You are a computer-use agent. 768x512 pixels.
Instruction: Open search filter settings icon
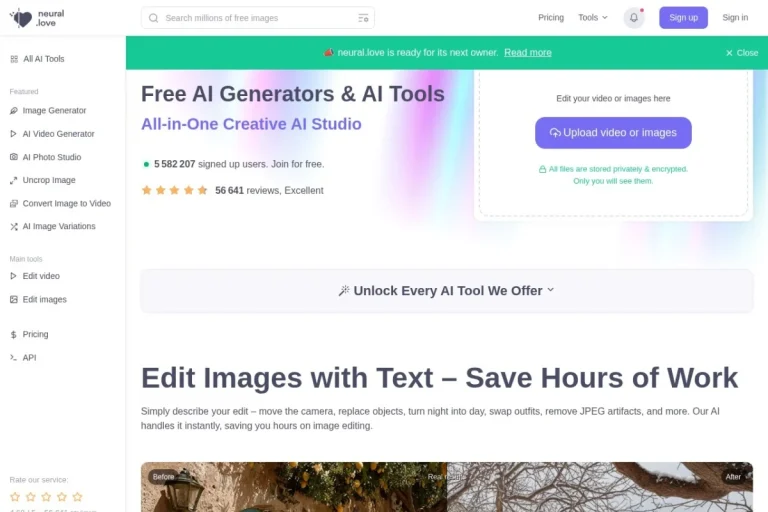[x=363, y=18]
